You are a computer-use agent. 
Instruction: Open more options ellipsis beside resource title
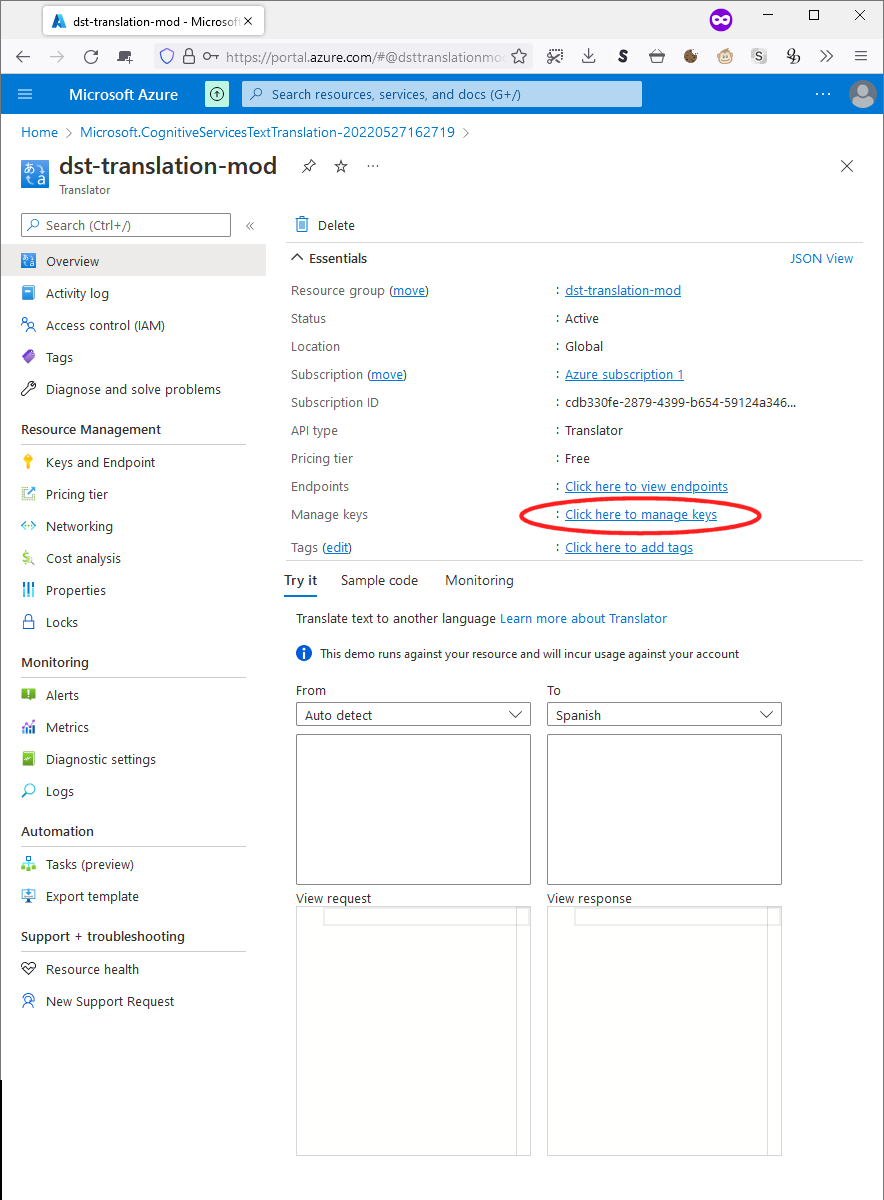(373, 166)
